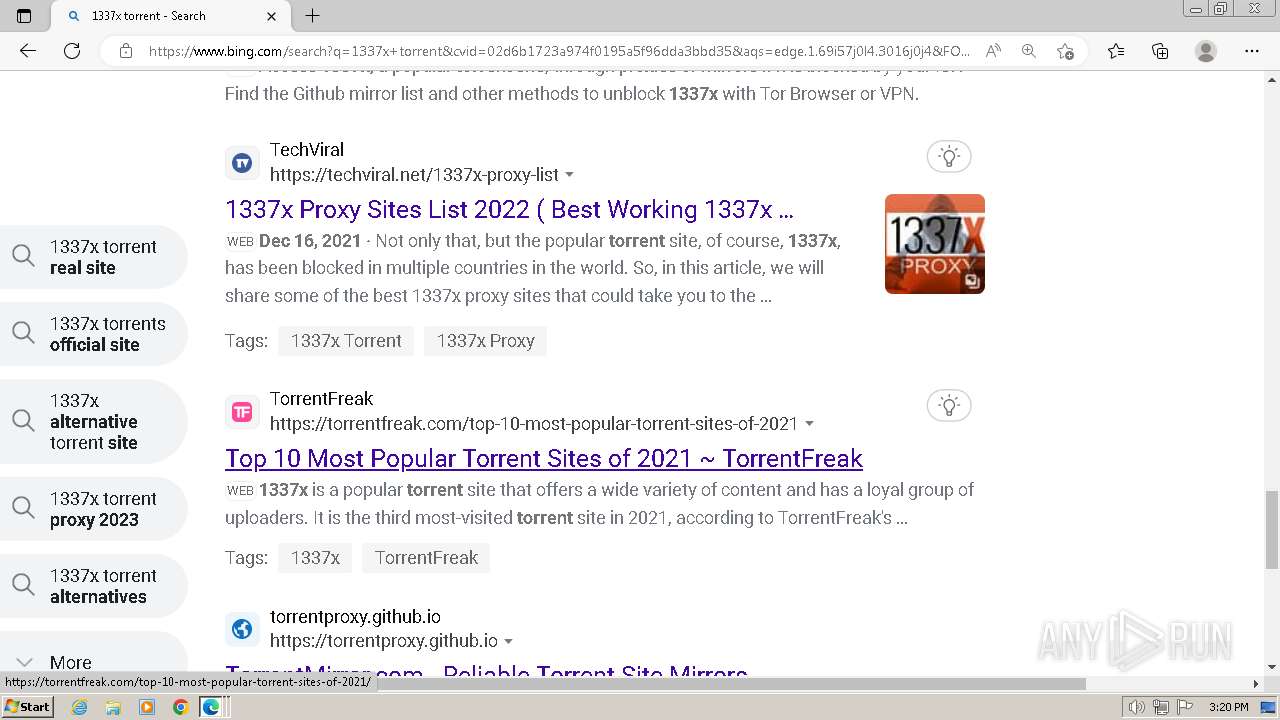Screen dimensions: 1280x720
Task: Open a new tab with plus icon
Action: pyautogui.click(x=312, y=15)
